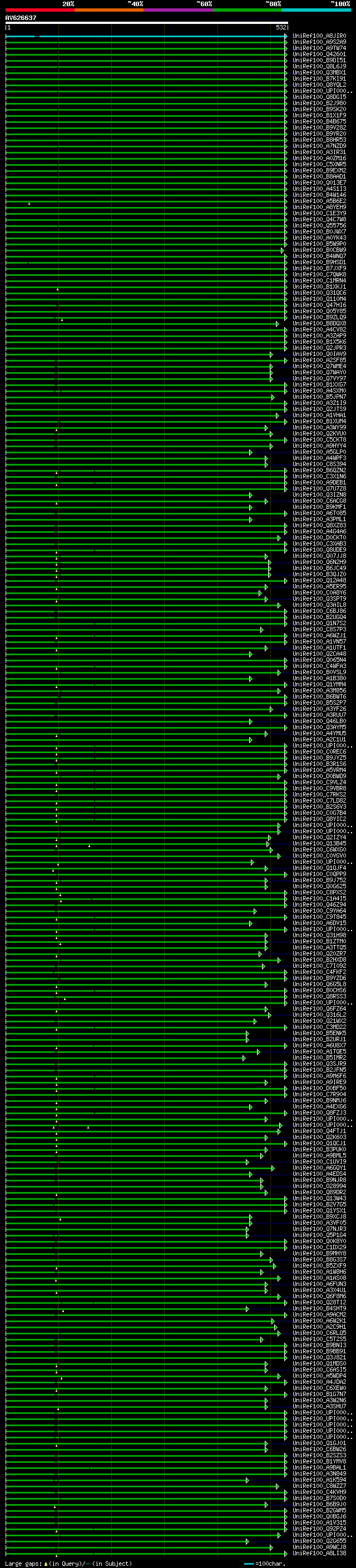Open hit UniRef100_A9TW74

tap(319, 48)
